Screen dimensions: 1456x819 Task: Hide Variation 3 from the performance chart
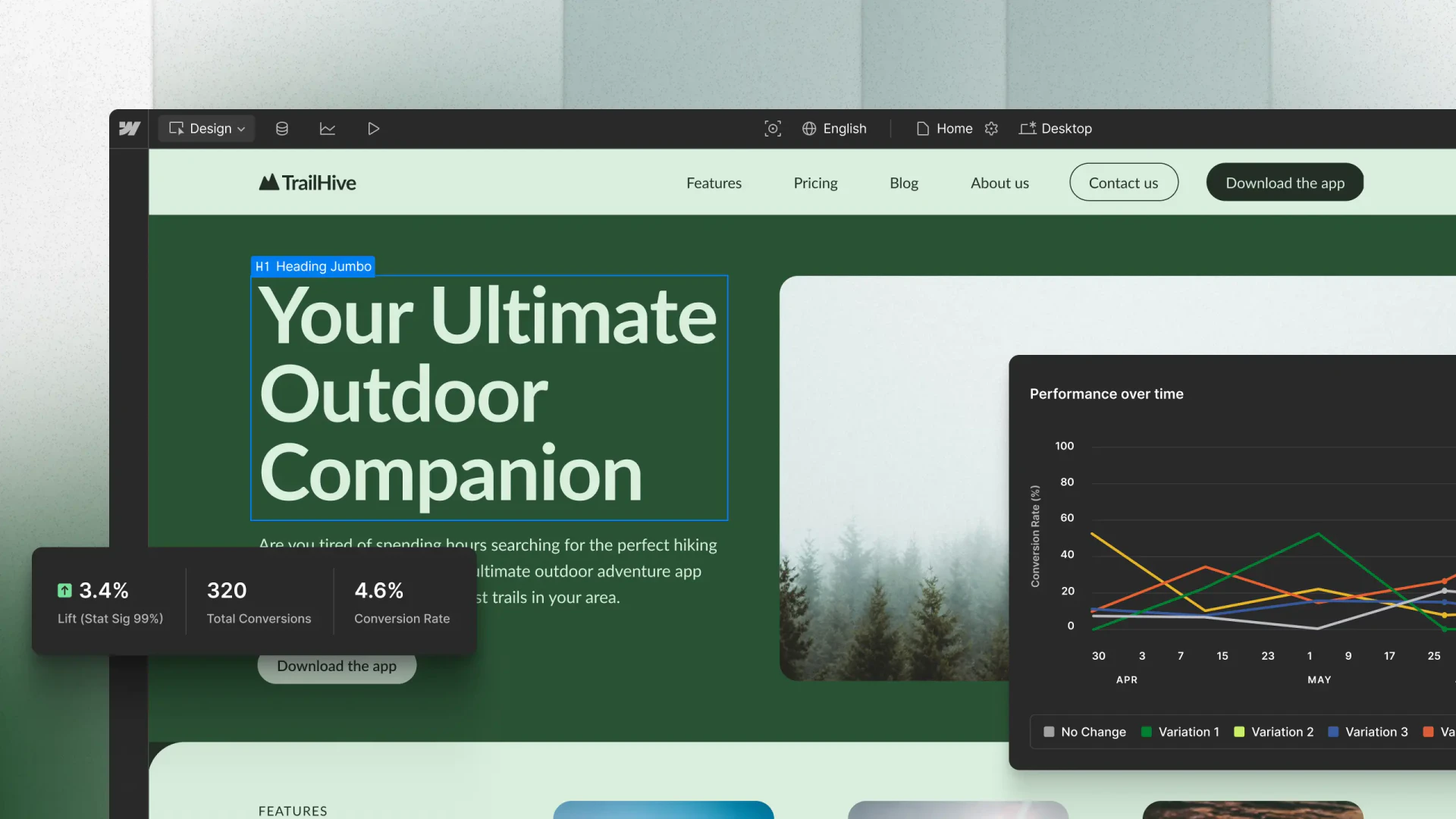pos(1367,731)
